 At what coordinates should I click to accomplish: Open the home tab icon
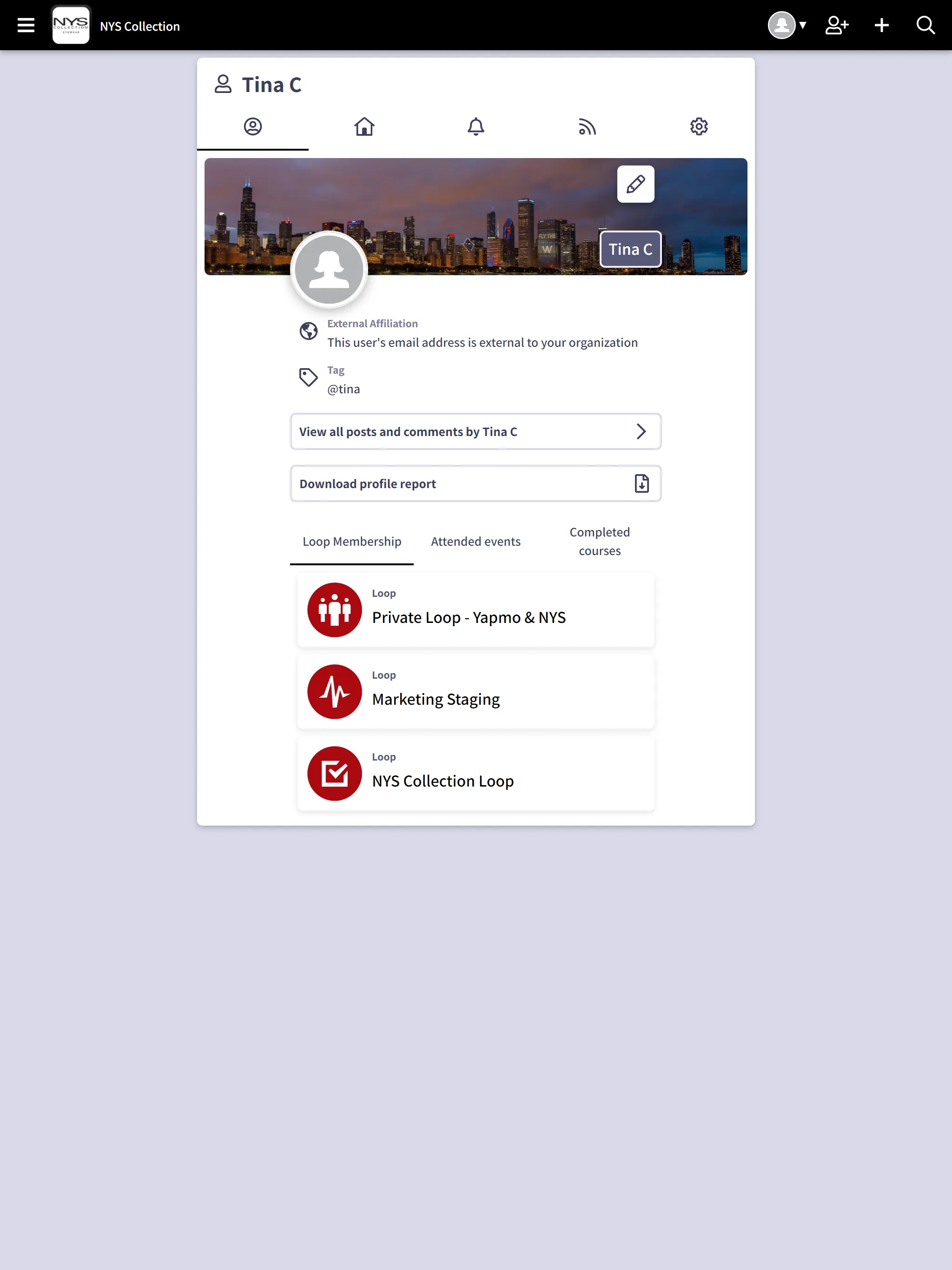click(364, 126)
